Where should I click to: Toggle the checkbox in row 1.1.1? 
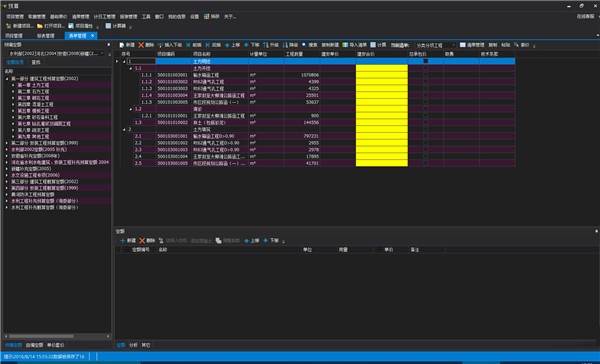[x=426, y=75]
